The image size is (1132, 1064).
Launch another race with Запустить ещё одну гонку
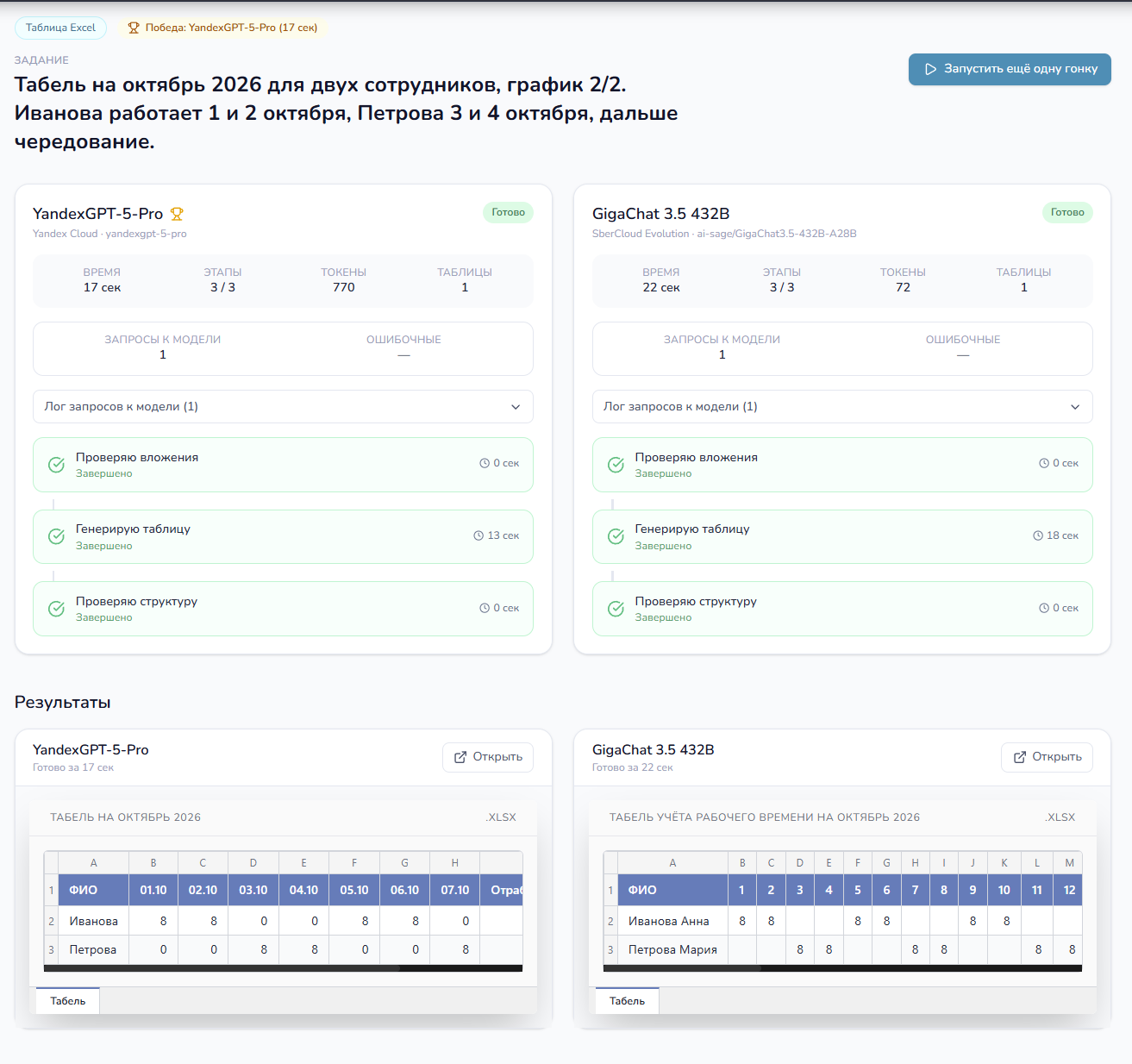(1010, 69)
